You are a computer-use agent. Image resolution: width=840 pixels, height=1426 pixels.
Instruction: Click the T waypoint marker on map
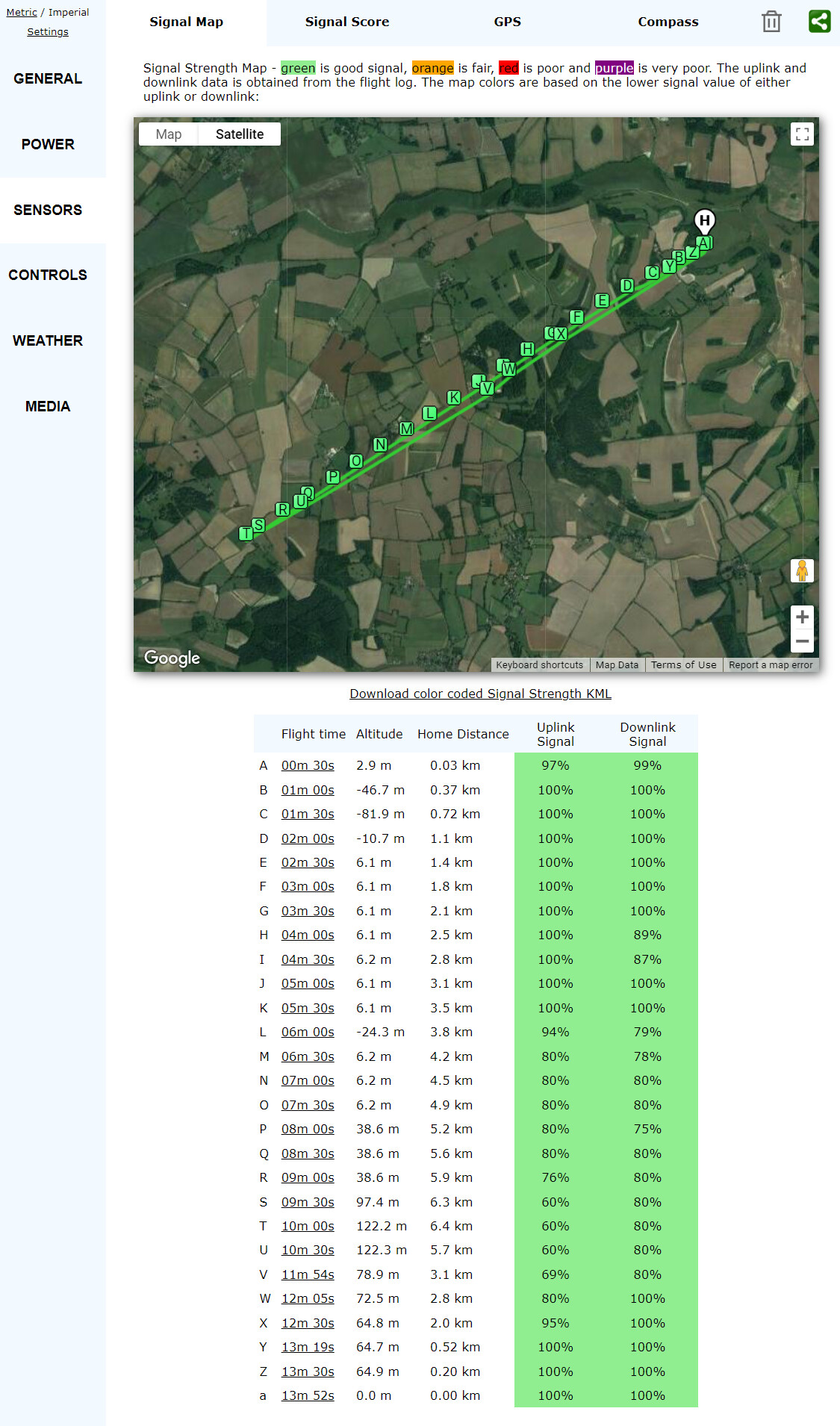click(x=246, y=533)
